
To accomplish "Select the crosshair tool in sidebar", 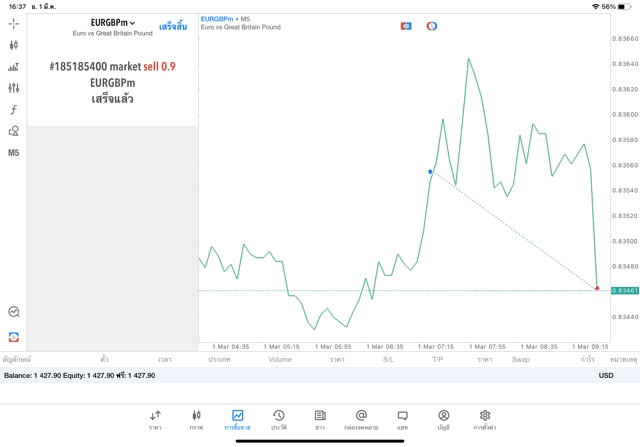I will click(x=14, y=23).
